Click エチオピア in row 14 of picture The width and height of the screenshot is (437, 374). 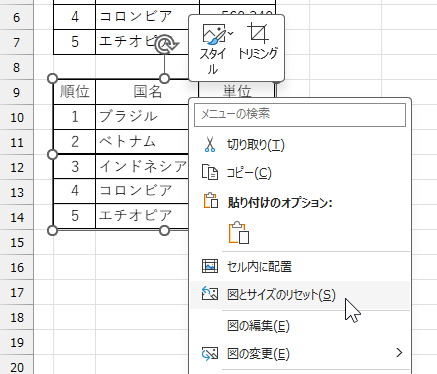136,216
